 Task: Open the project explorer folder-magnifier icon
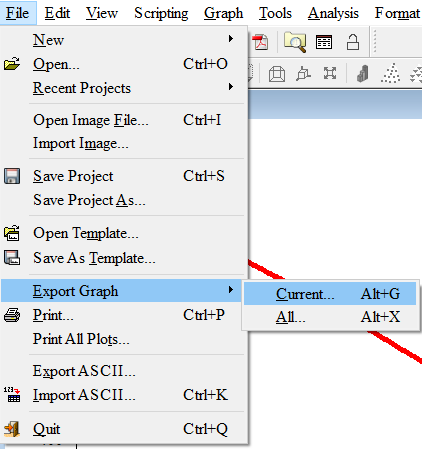pyautogui.click(x=295, y=42)
